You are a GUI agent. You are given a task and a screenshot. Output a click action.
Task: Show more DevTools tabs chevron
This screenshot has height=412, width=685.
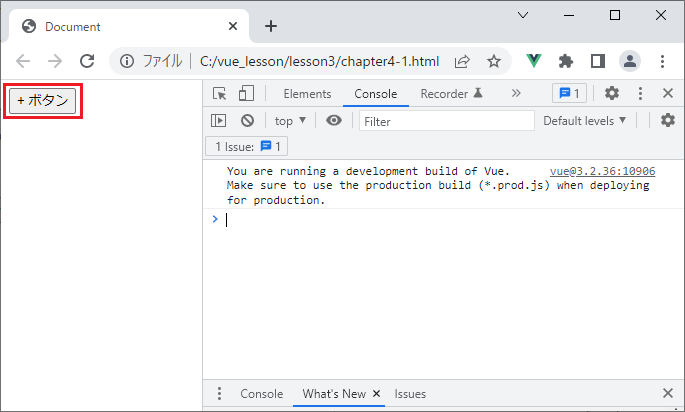[x=516, y=93]
